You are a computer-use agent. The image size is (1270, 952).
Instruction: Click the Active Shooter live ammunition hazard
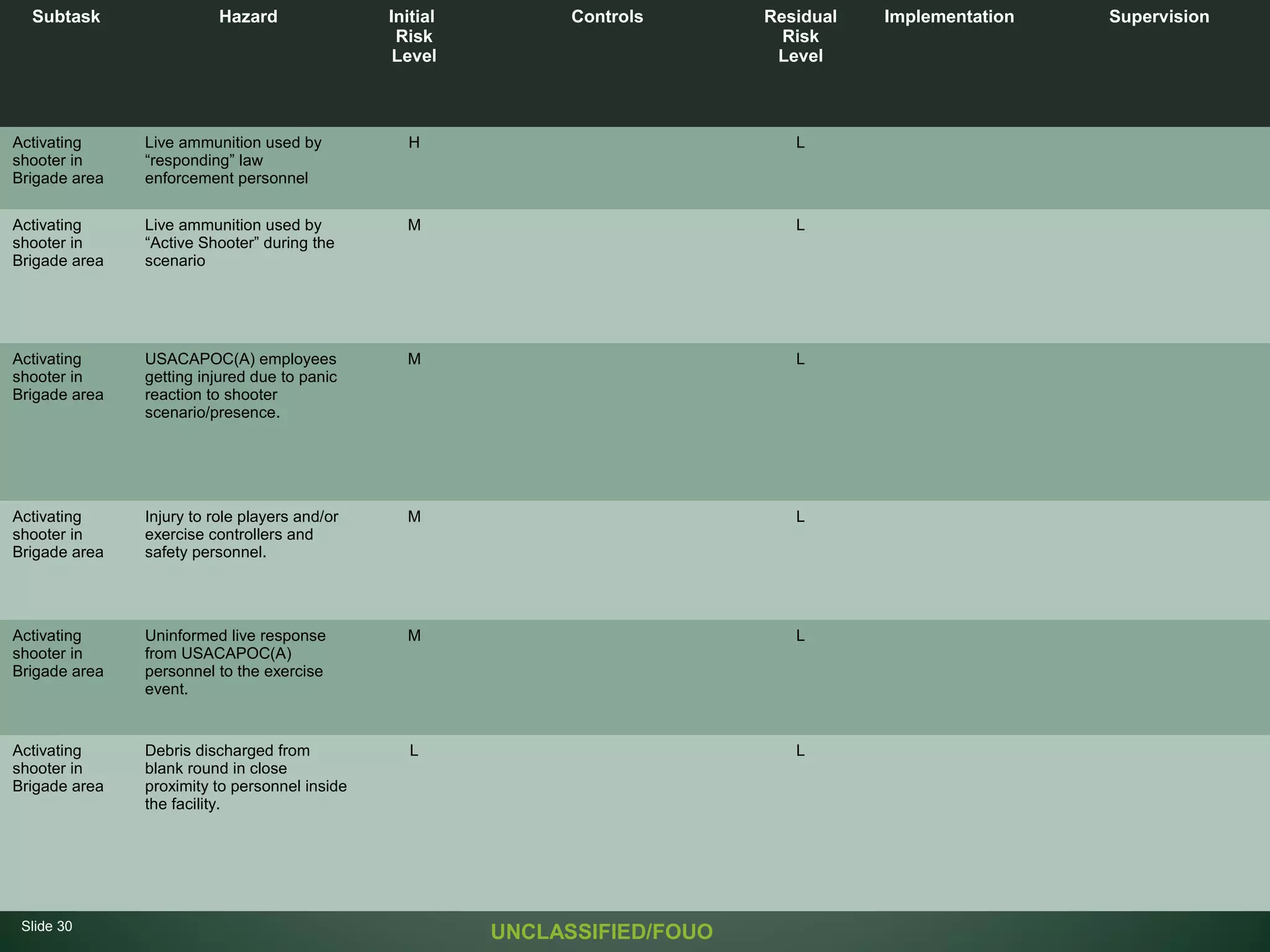[239, 243]
